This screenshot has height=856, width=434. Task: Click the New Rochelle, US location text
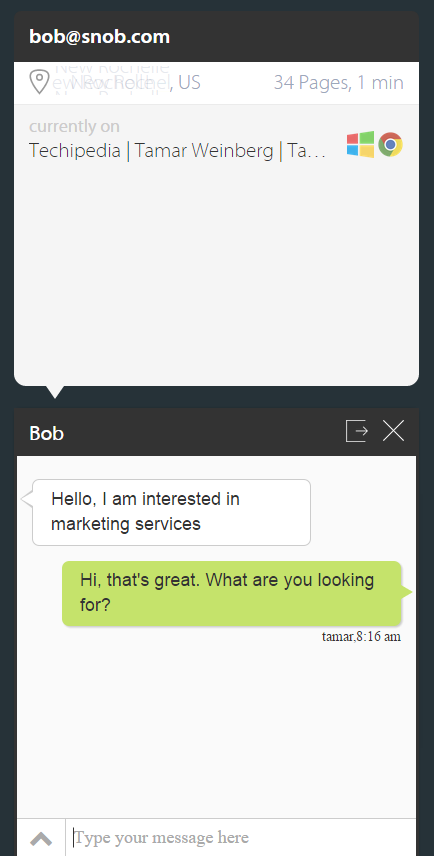pos(128,82)
